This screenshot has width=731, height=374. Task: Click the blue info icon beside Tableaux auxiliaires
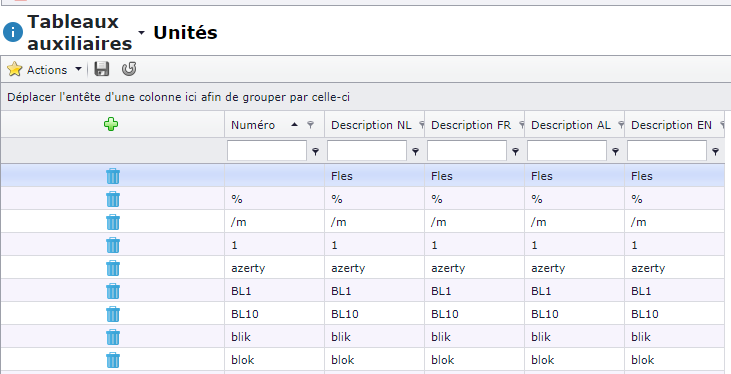[13, 33]
